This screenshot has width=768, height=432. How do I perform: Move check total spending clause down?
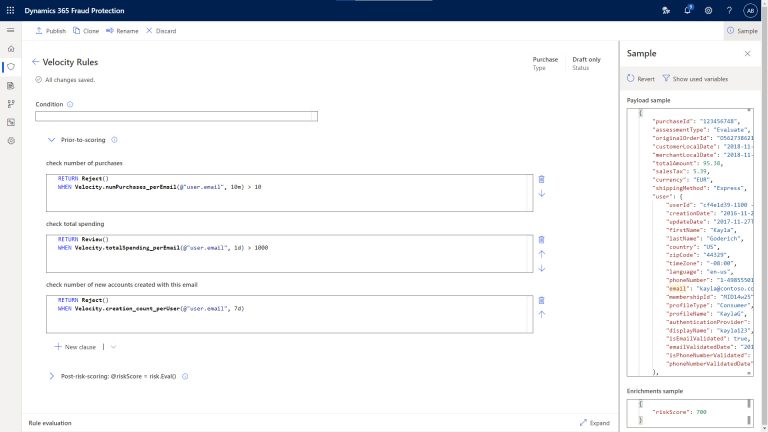tap(541, 268)
